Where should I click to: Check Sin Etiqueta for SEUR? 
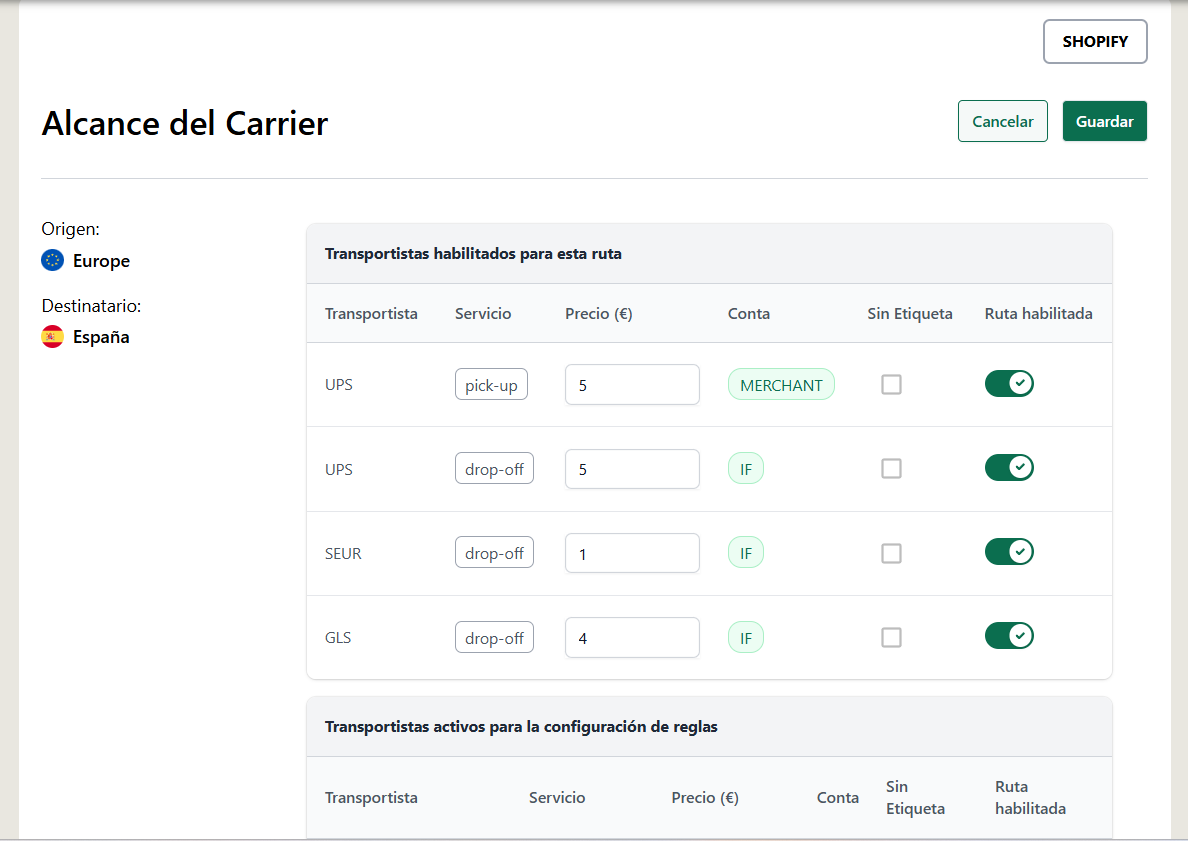(892, 553)
